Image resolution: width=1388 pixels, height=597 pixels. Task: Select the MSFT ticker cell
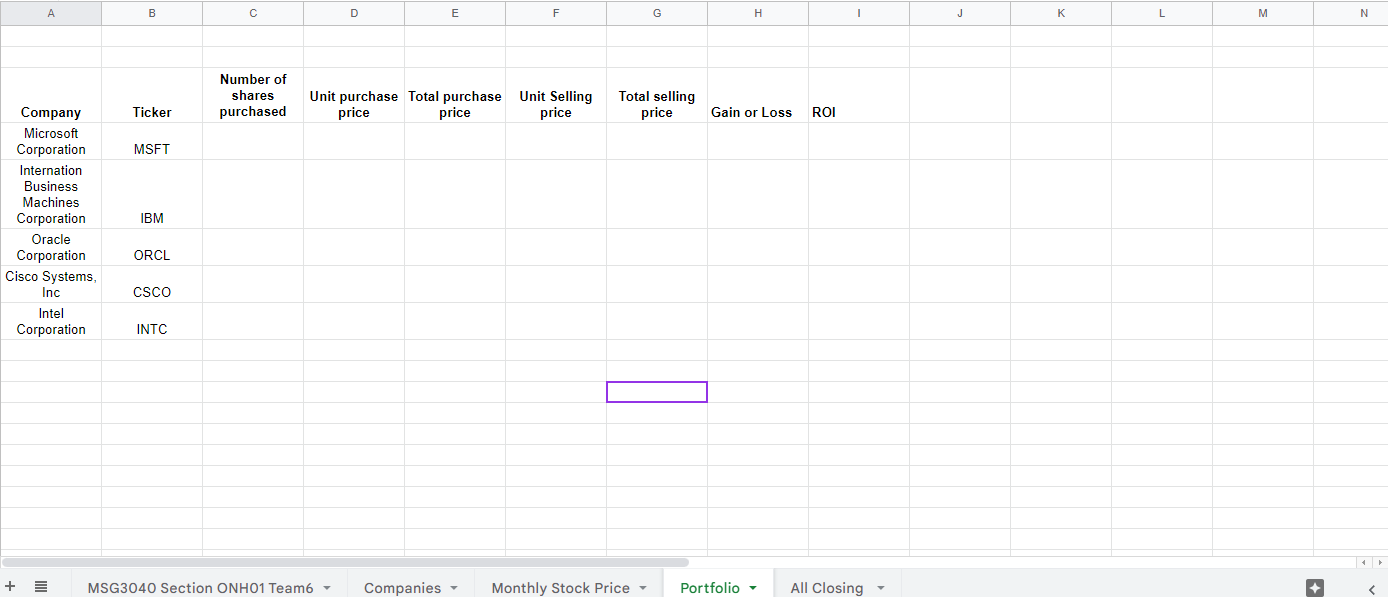click(x=152, y=141)
